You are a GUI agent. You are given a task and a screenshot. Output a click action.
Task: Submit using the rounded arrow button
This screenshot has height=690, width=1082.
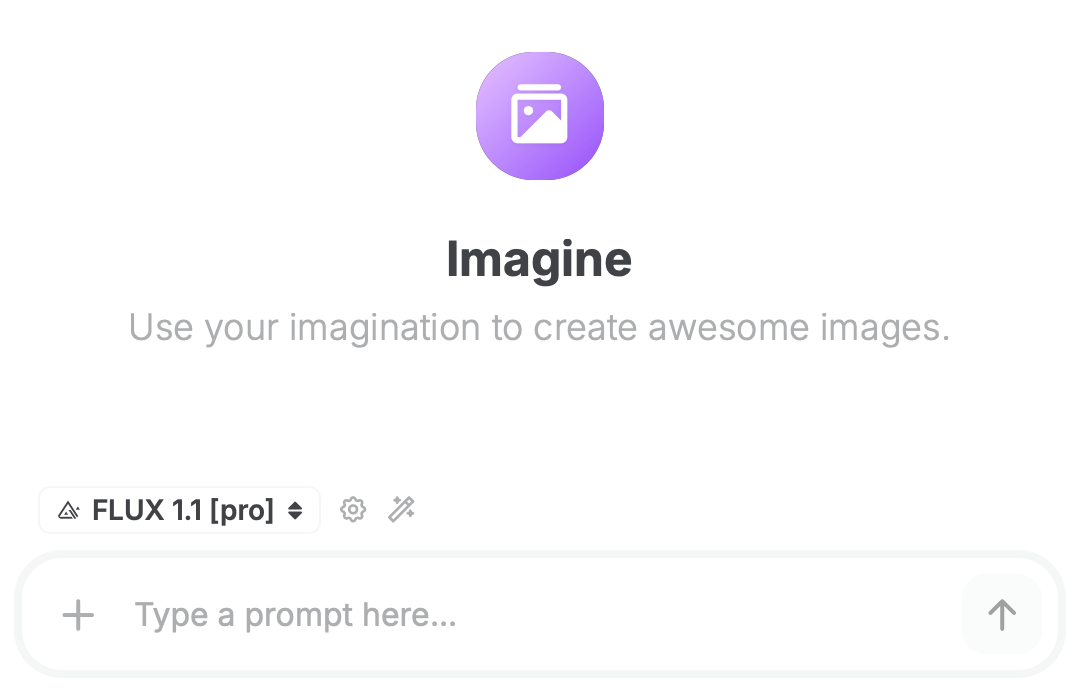tap(1001, 614)
